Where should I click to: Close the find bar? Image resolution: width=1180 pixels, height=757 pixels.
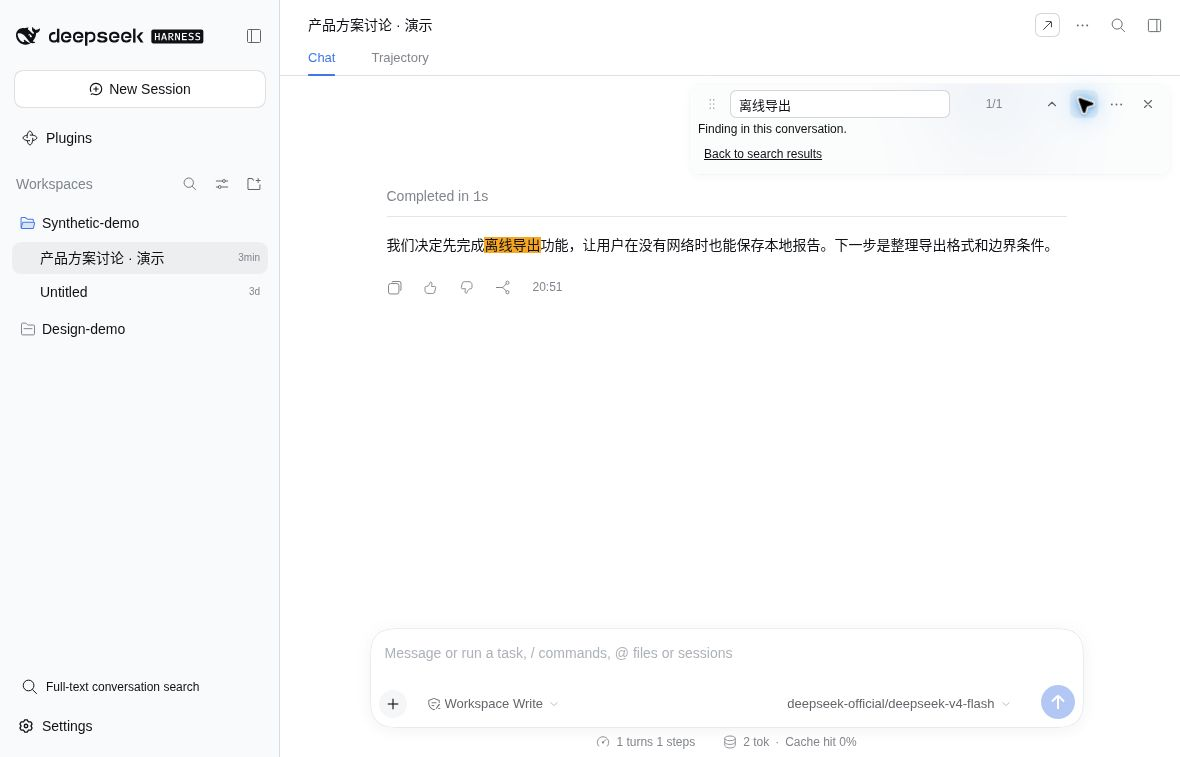[1148, 104]
